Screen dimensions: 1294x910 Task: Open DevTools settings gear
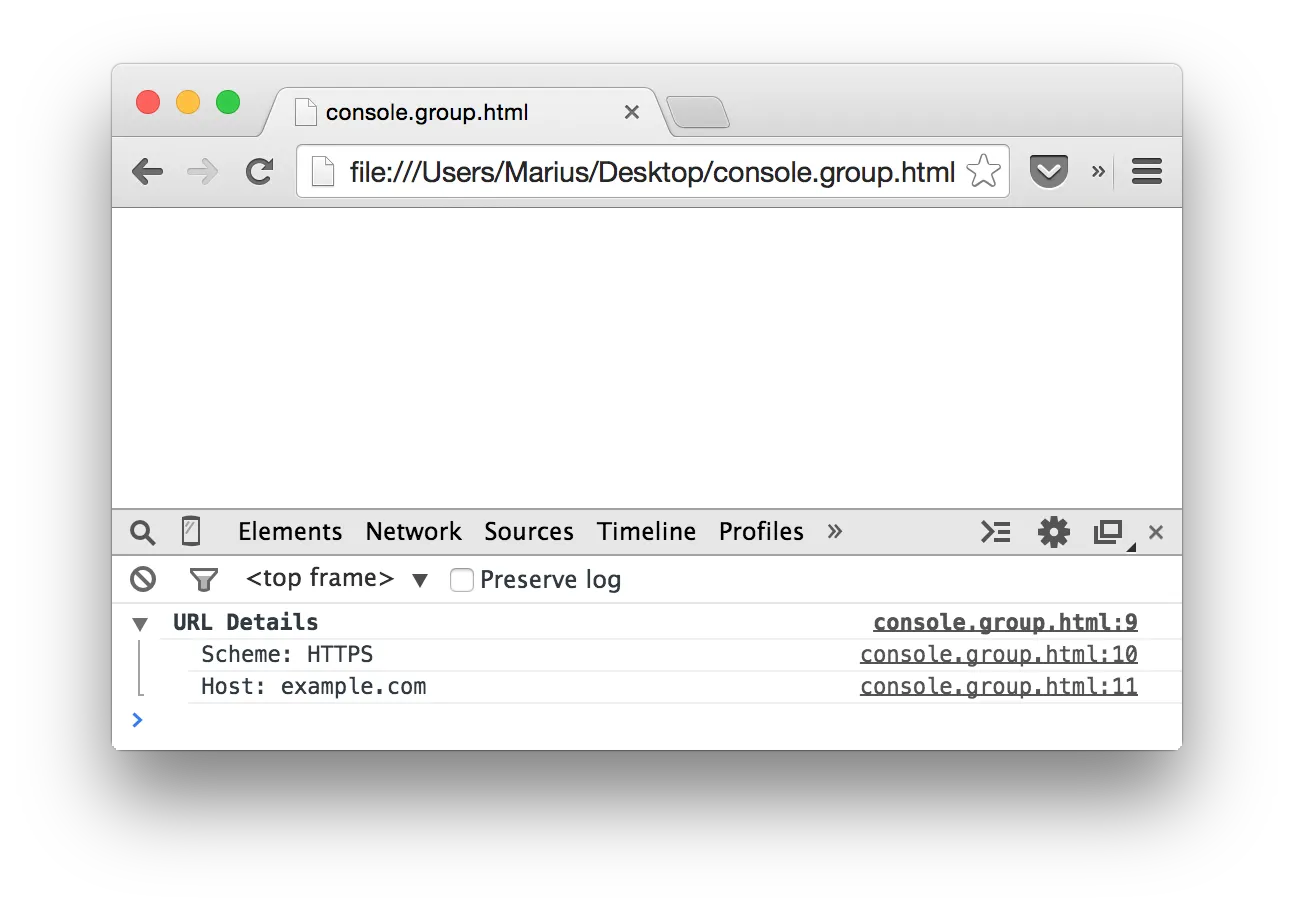click(x=1053, y=531)
